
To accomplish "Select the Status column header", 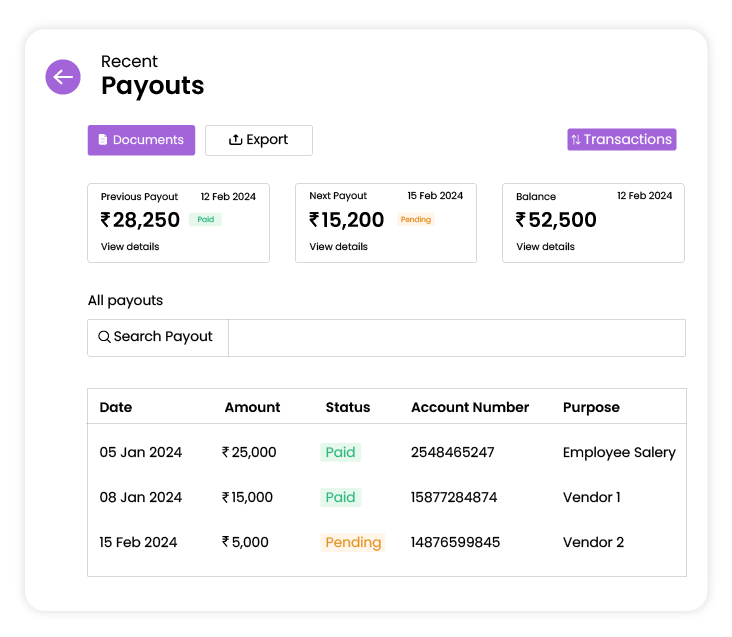I will [x=348, y=407].
